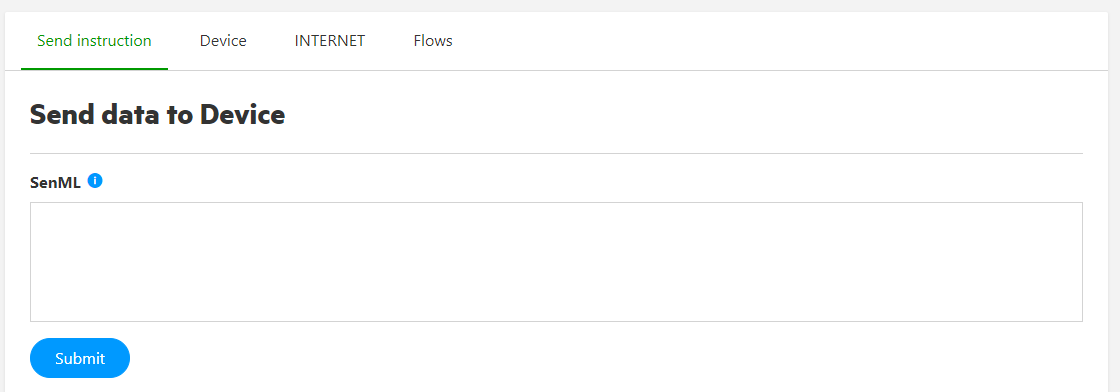Image resolution: width=1120 pixels, height=392 pixels.
Task: Select the Send instruction tab
Action: coord(94,41)
